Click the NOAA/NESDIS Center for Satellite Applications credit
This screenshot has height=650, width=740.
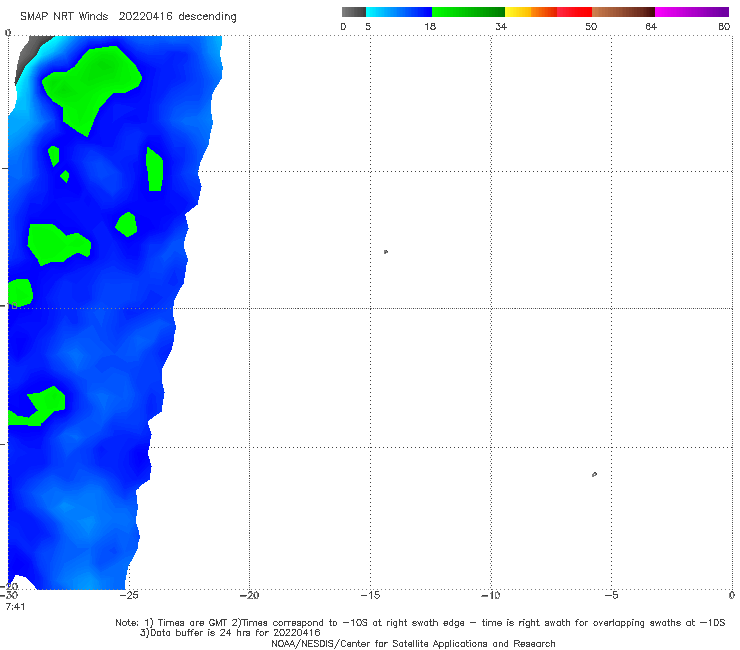coord(413,644)
